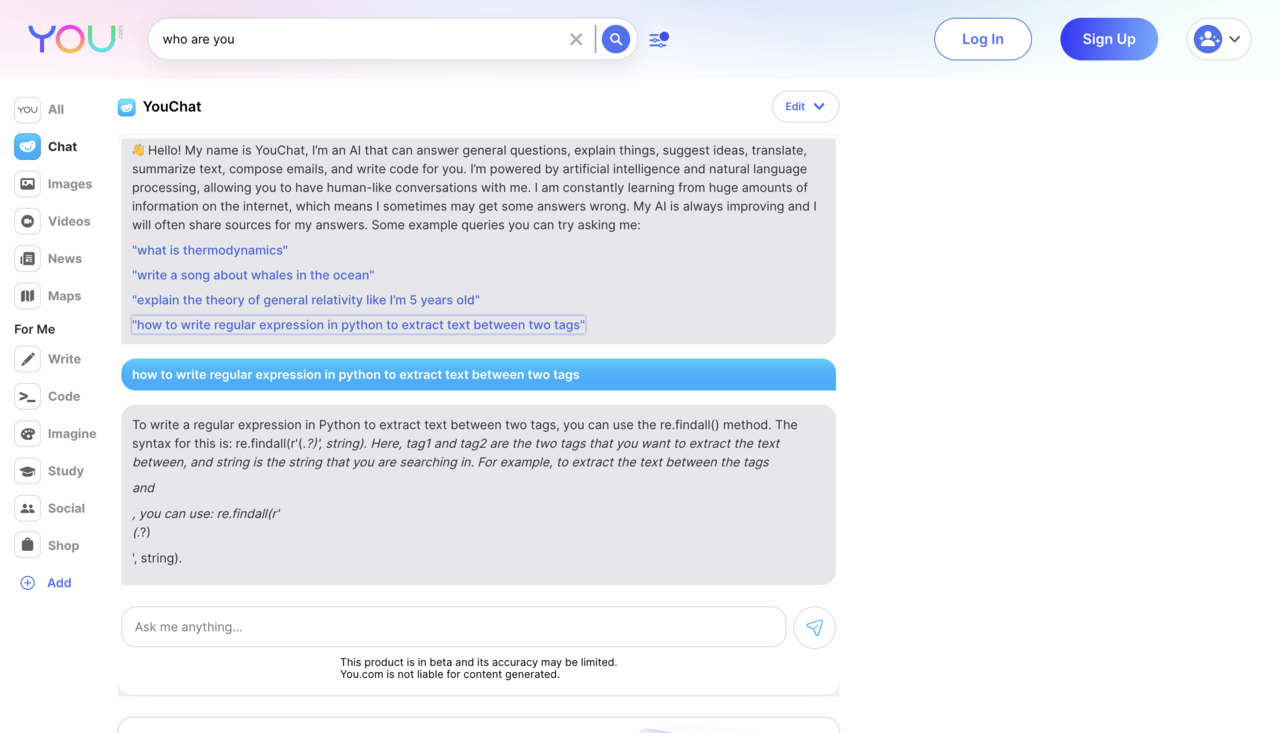Open the Videos tab
The image size is (1280, 733).
[x=52, y=221]
